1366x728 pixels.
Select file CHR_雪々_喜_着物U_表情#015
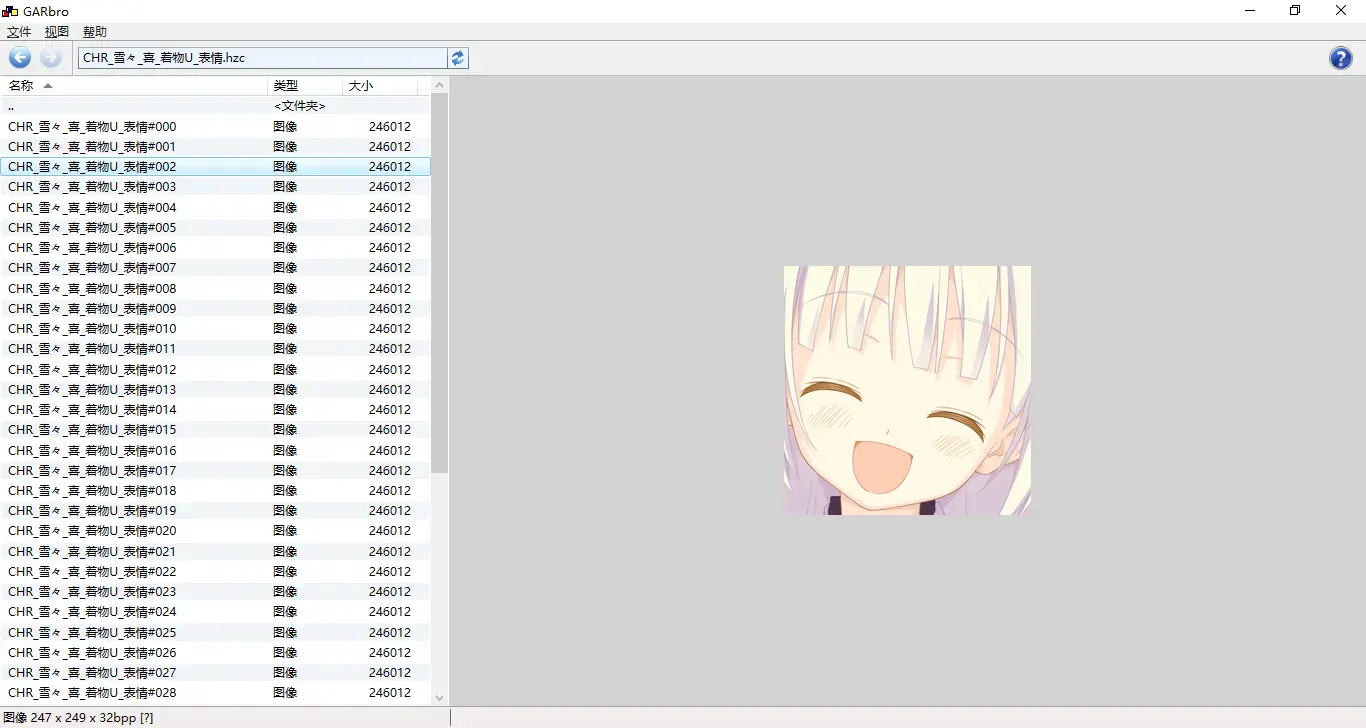pos(215,430)
